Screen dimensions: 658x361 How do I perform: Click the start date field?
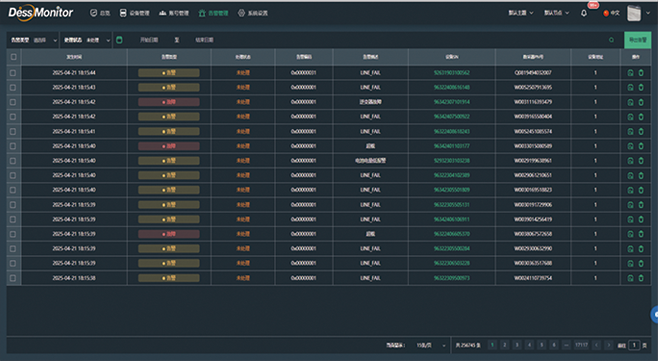(149, 40)
